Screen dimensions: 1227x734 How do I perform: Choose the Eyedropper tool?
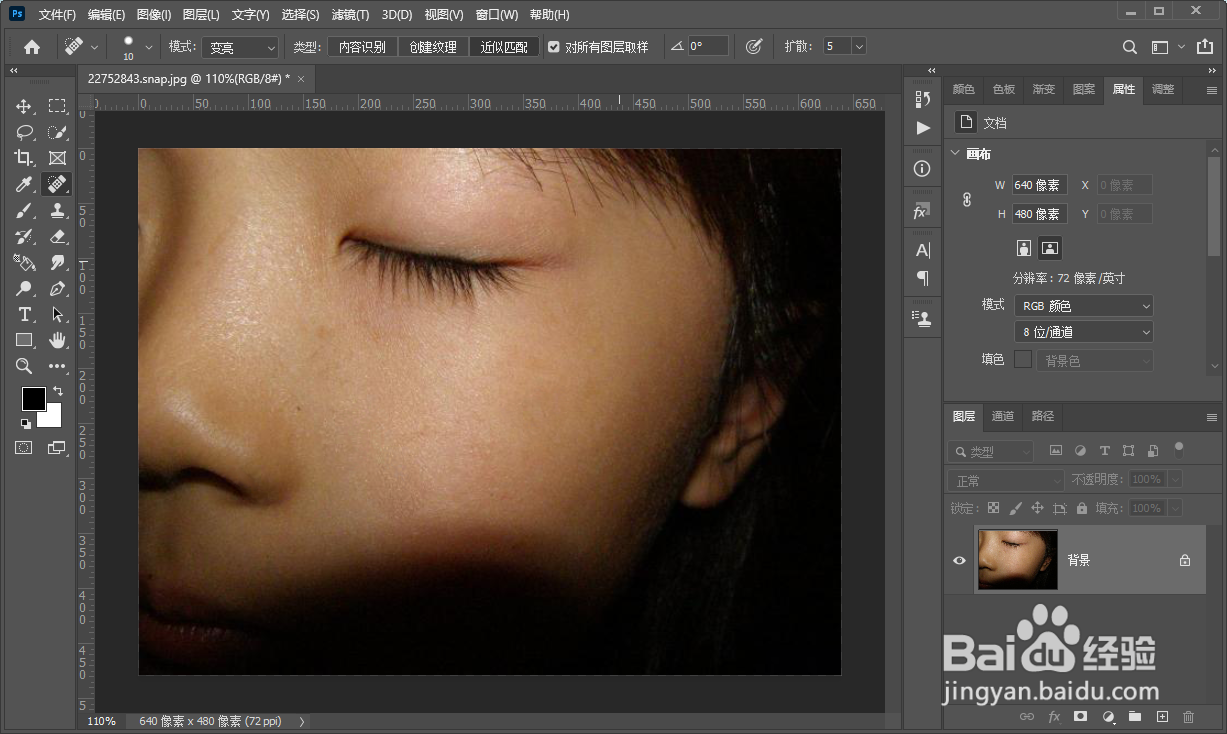(24, 184)
